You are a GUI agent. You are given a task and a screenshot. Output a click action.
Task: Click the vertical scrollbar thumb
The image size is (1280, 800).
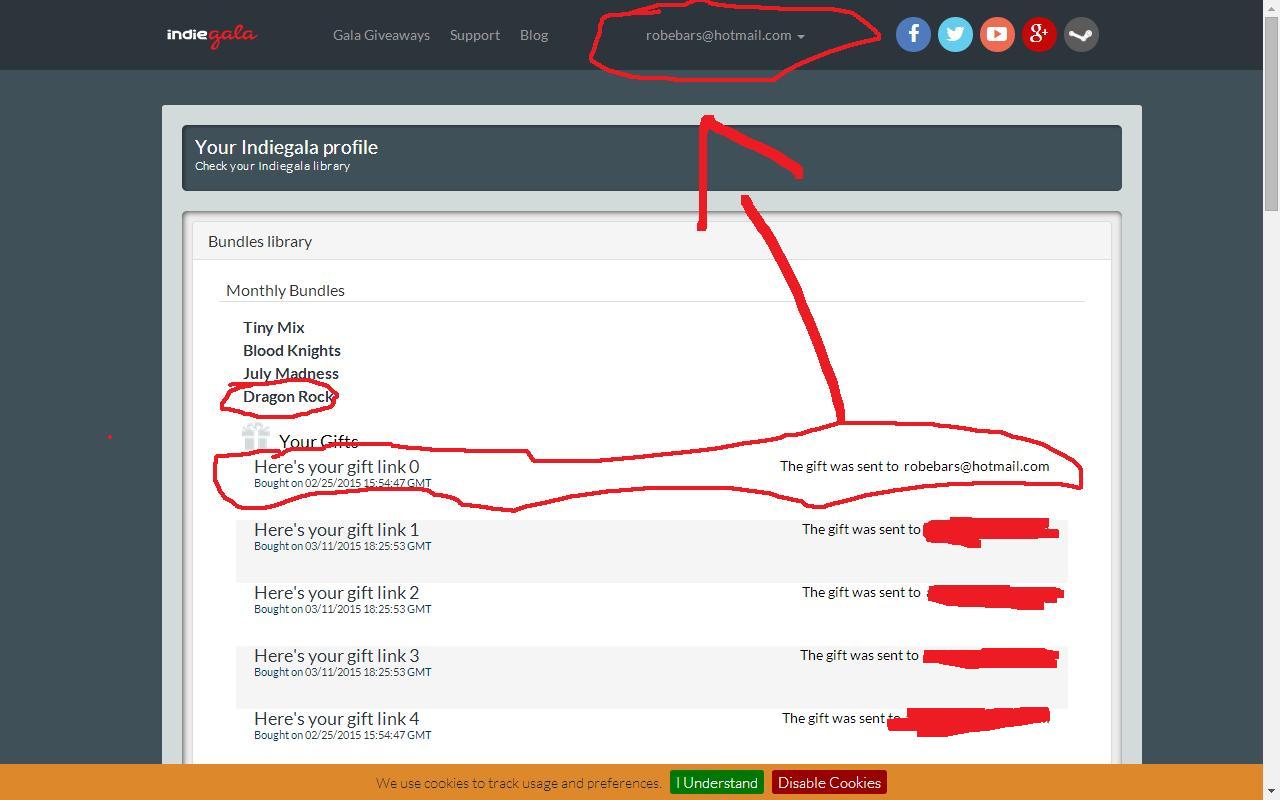click(1271, 114)
